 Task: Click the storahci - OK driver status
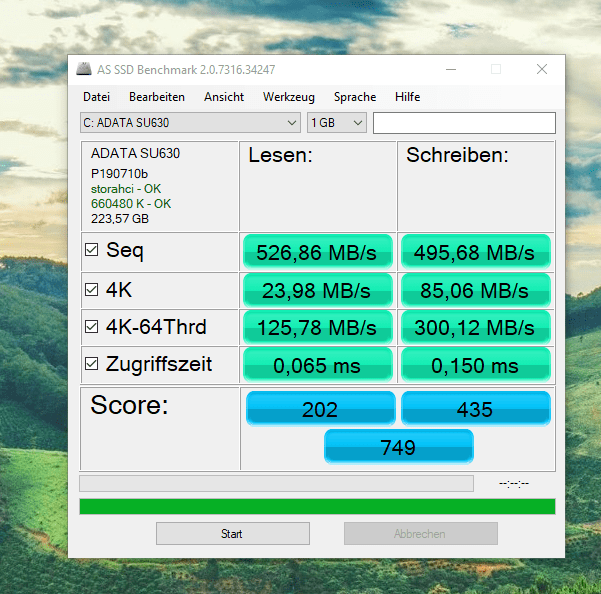coord(126,189)
